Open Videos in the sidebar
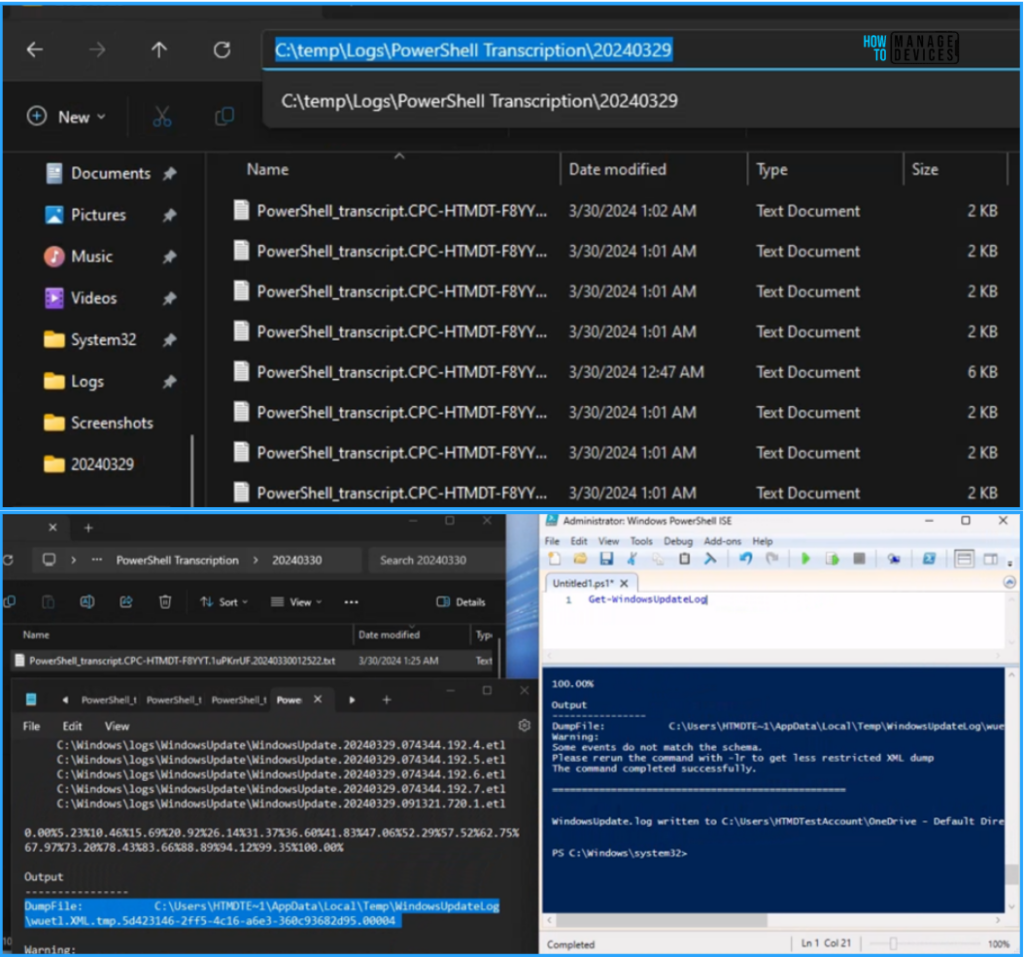 [x=93, y=299]
